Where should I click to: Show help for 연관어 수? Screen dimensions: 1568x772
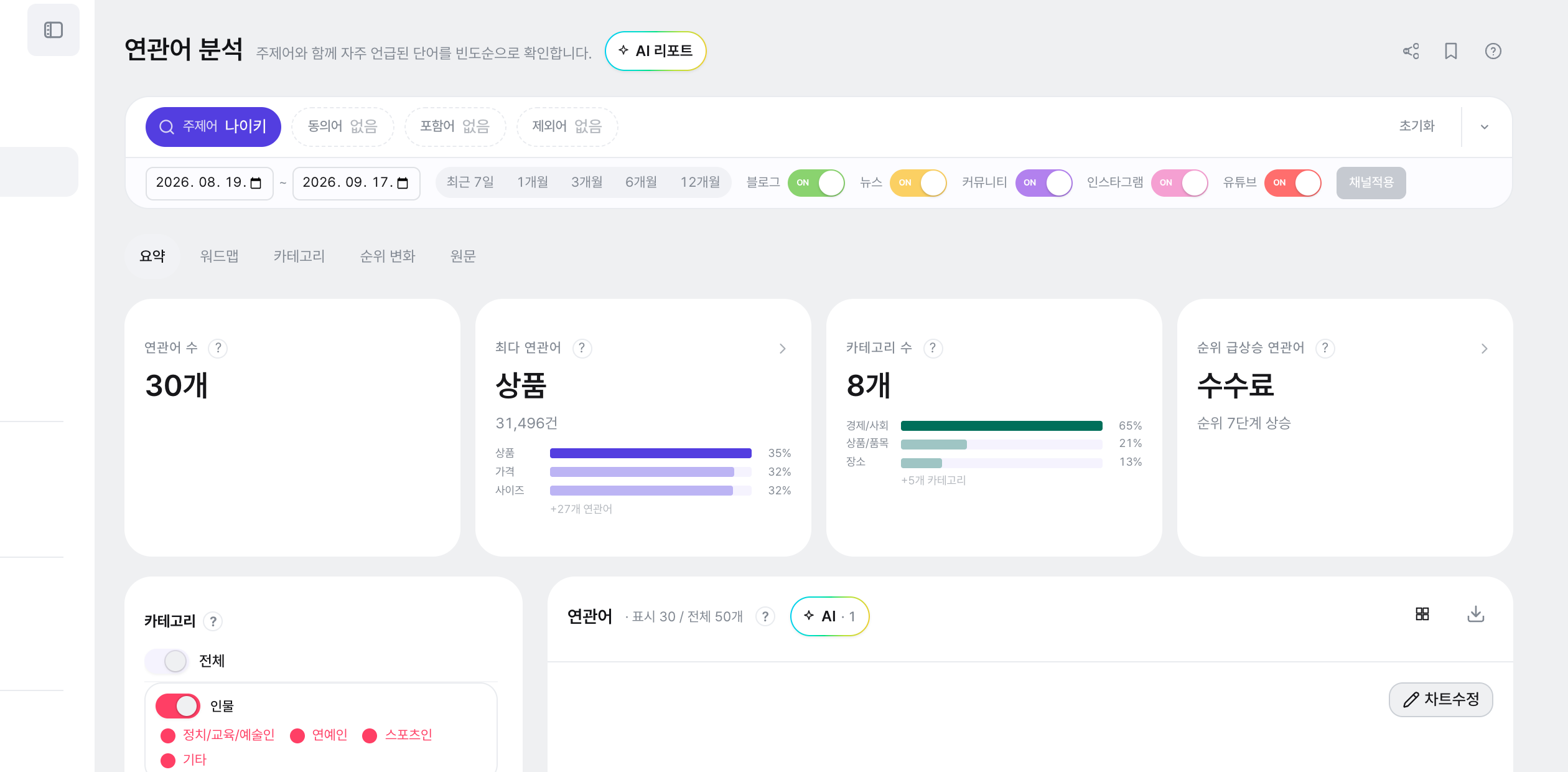218,348
